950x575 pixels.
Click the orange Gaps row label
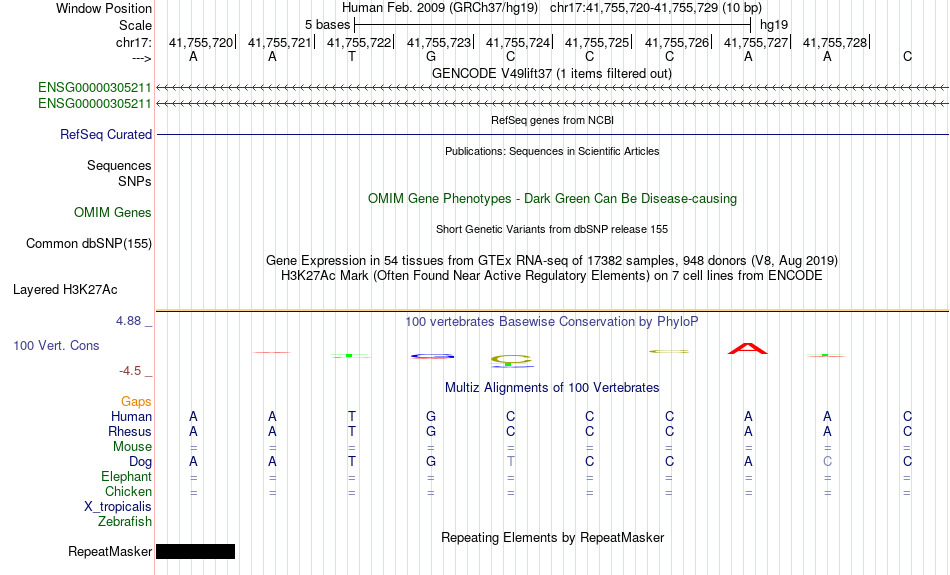[x=136, y=402]
